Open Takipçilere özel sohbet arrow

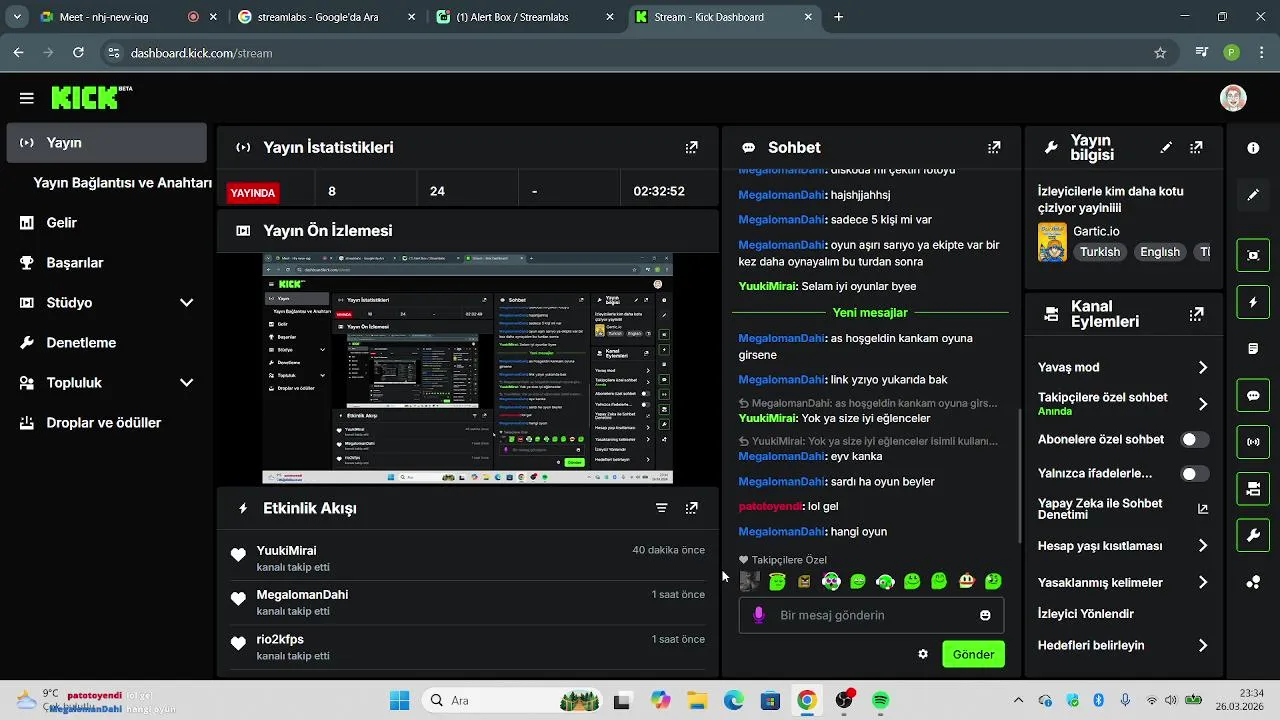point(1203,404)
